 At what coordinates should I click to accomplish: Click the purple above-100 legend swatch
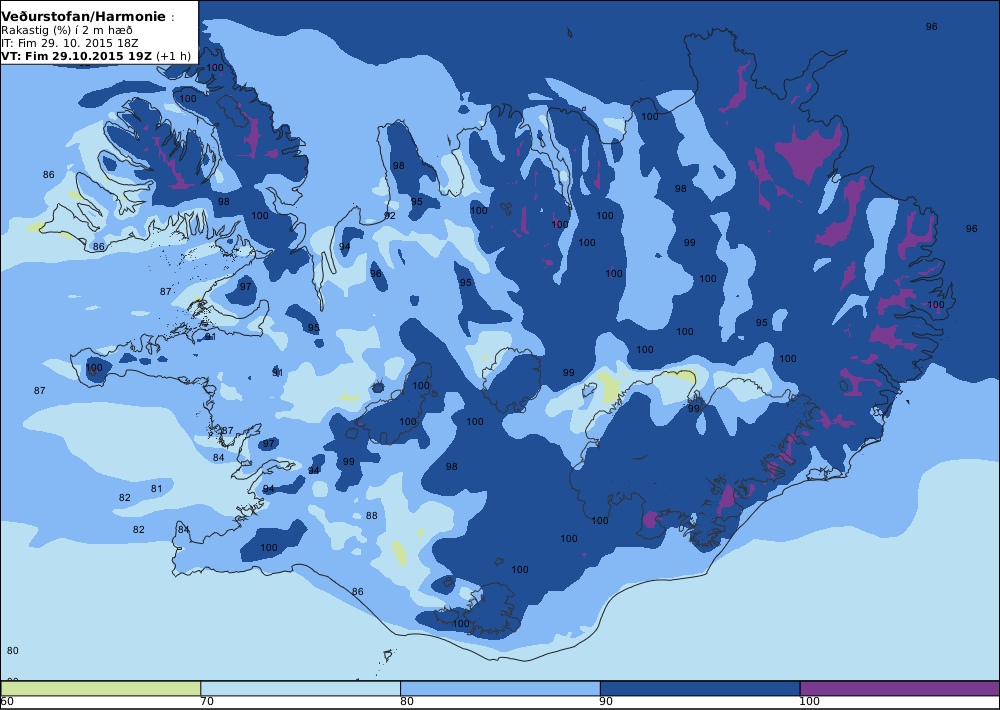click(900, 688)
